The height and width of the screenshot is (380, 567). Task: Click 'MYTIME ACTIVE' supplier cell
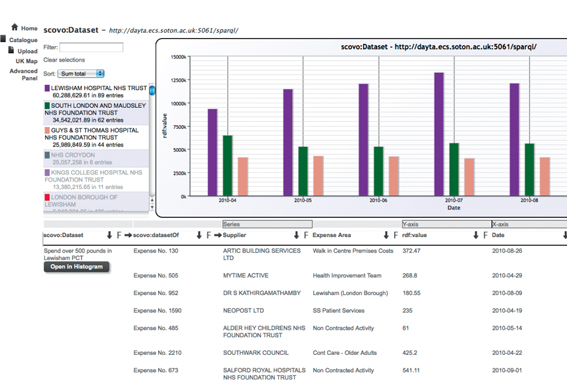(246, 276)
